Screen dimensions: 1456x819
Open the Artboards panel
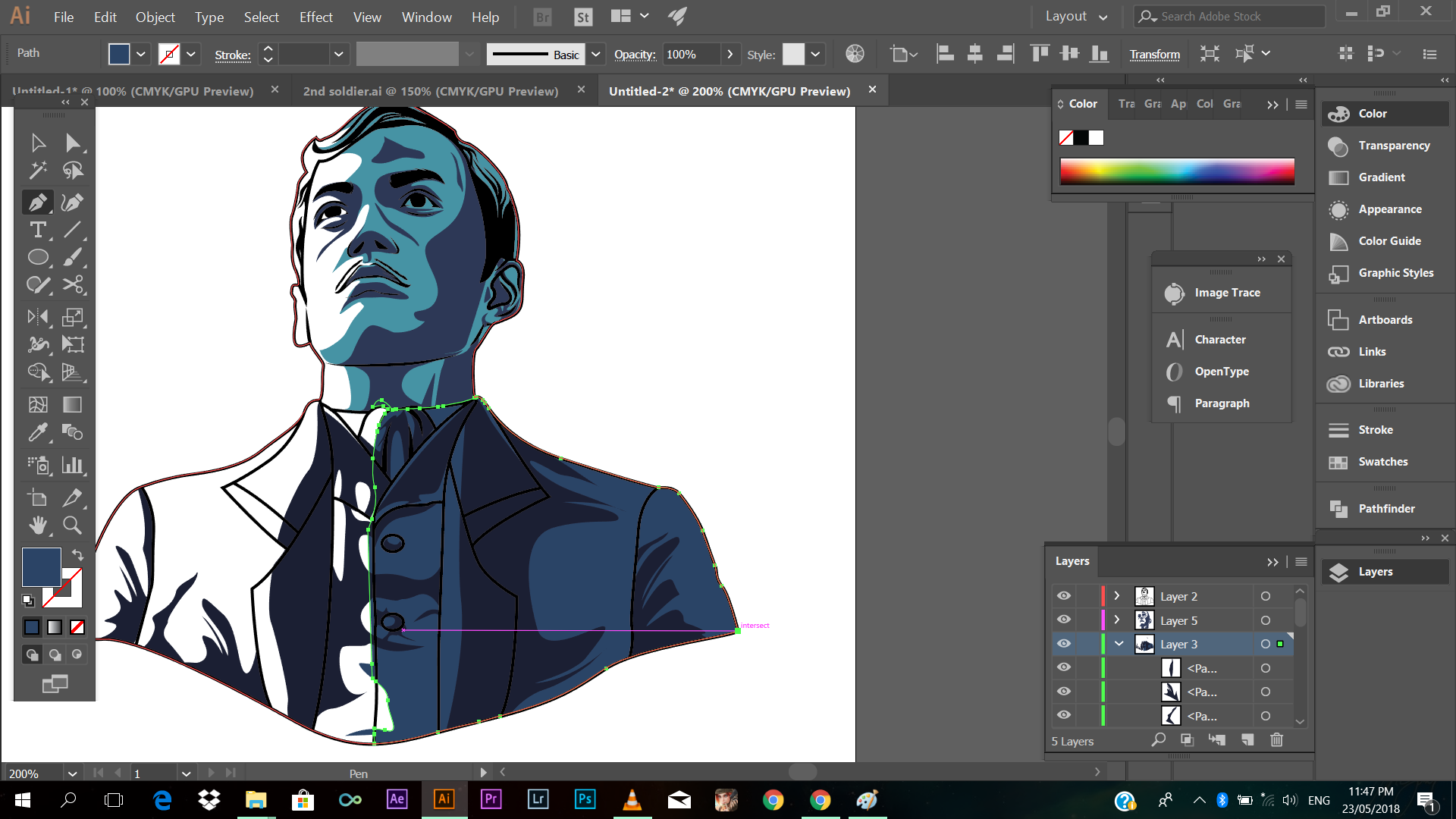[x=1385, y=320]
